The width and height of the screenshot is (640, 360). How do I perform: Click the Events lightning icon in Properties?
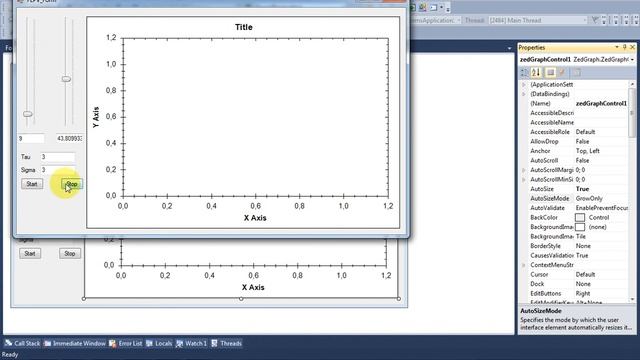coord(562,73)
